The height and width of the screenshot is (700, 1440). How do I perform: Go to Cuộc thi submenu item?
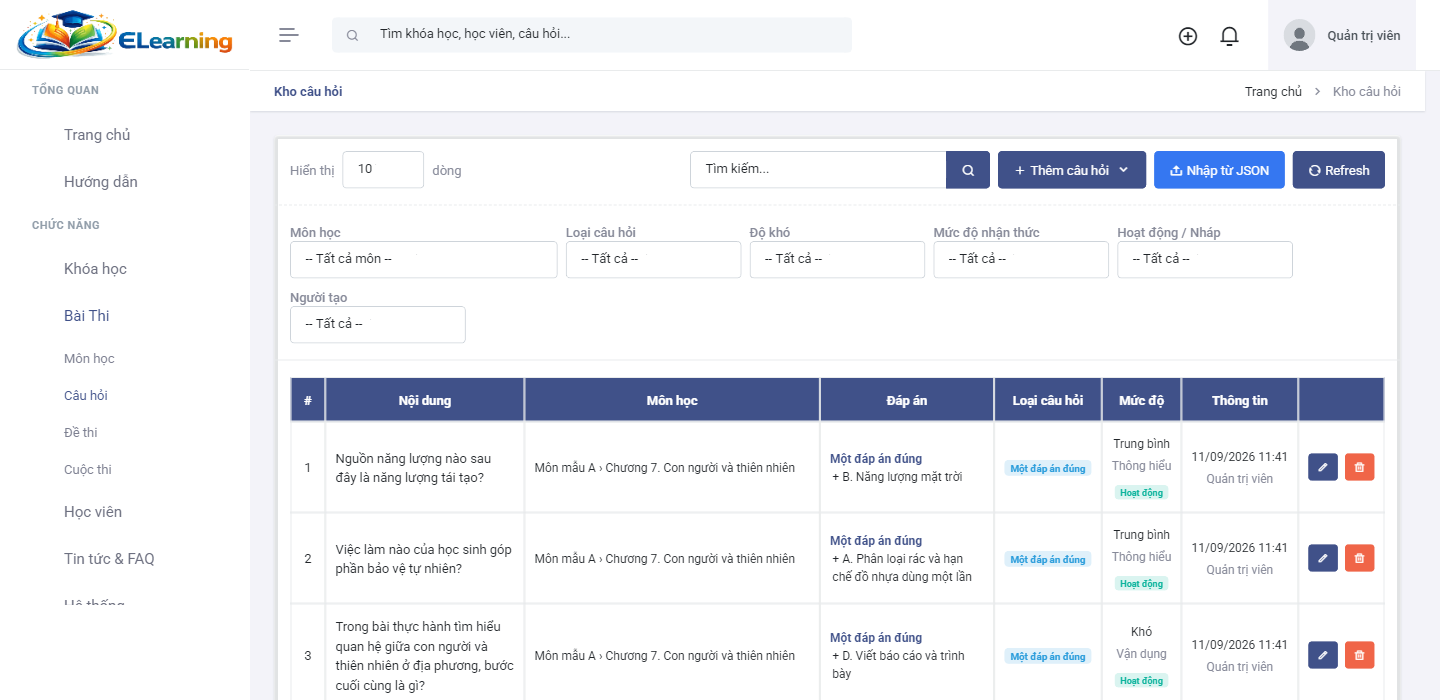[x=88, y=470]
